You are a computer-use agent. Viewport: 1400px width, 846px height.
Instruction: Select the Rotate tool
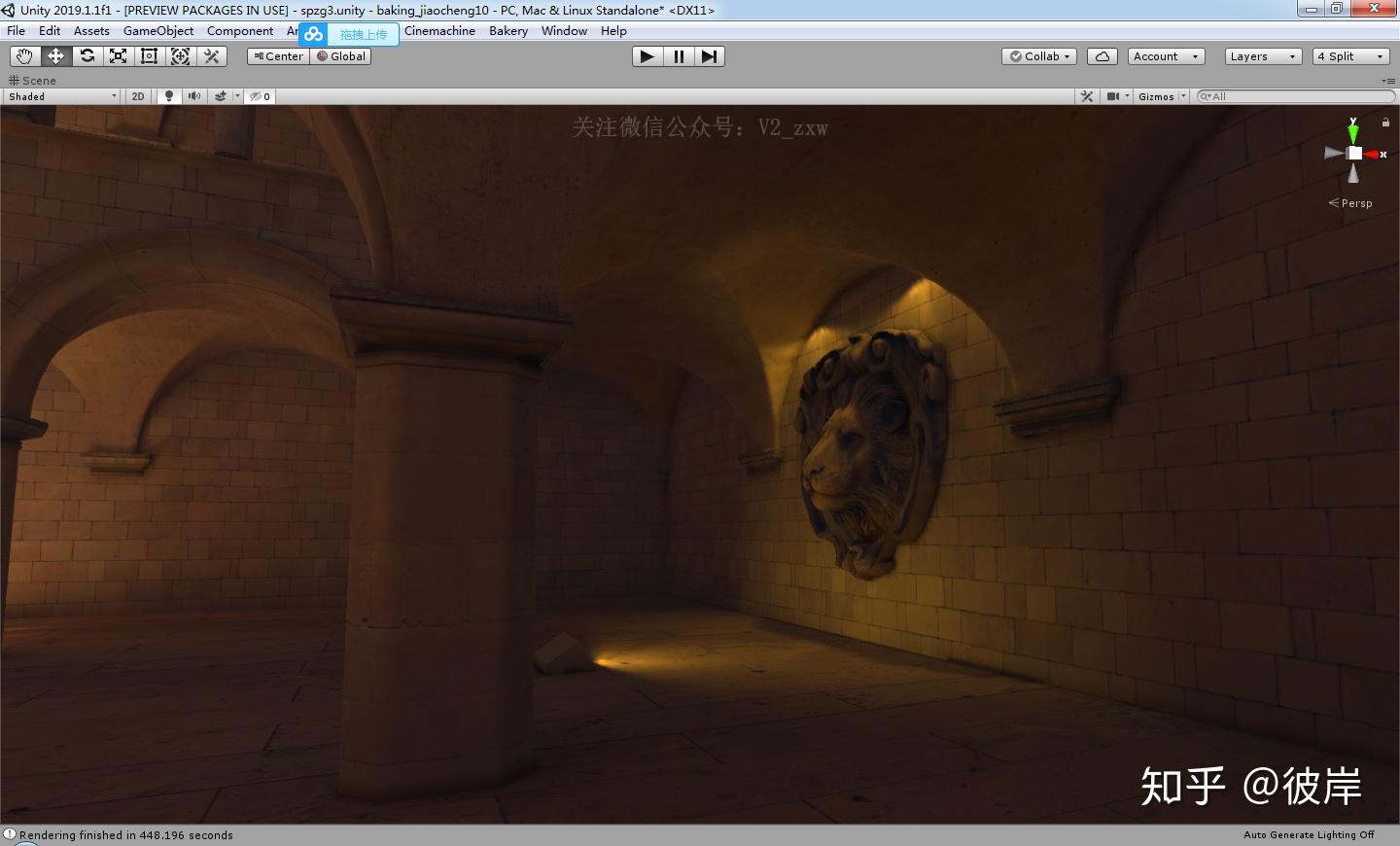[87, 56]
